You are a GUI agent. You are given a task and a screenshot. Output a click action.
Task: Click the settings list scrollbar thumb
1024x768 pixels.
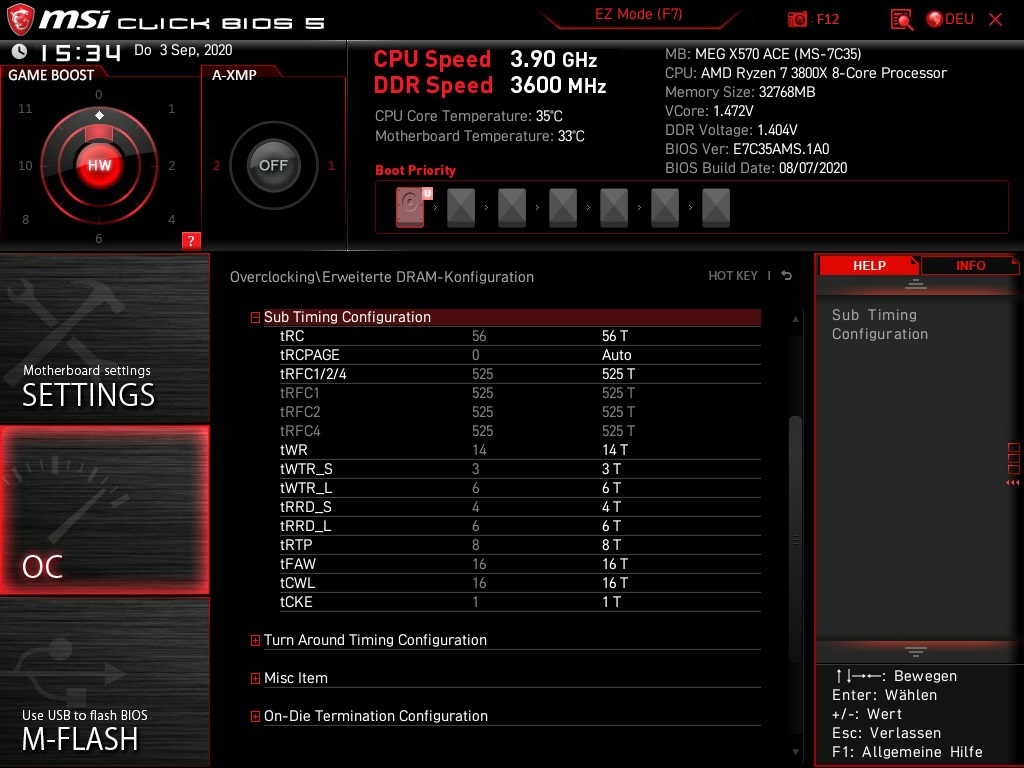point(795,539)
